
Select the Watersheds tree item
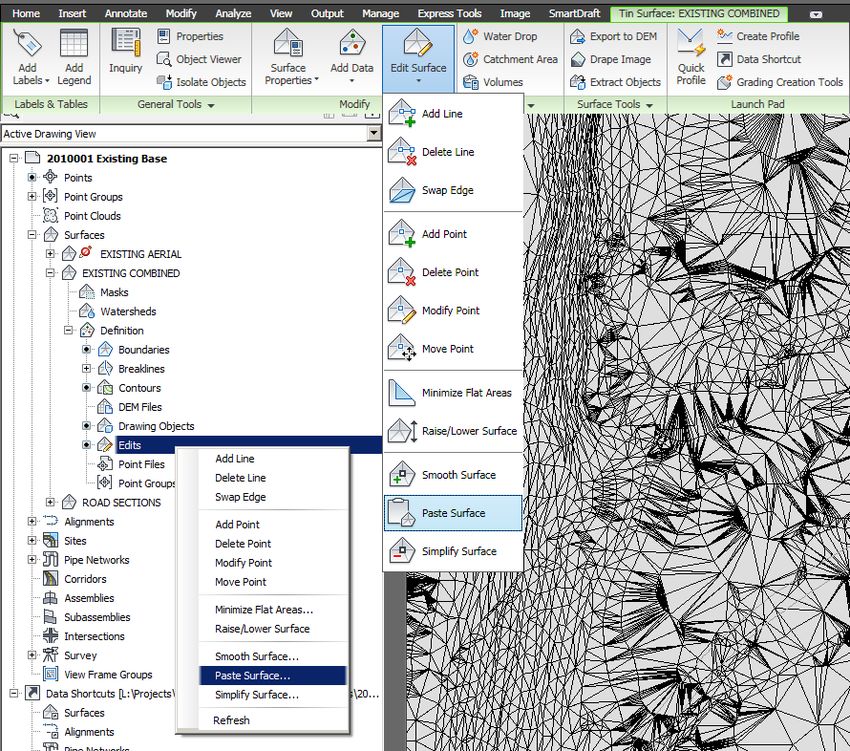[128, 311]
